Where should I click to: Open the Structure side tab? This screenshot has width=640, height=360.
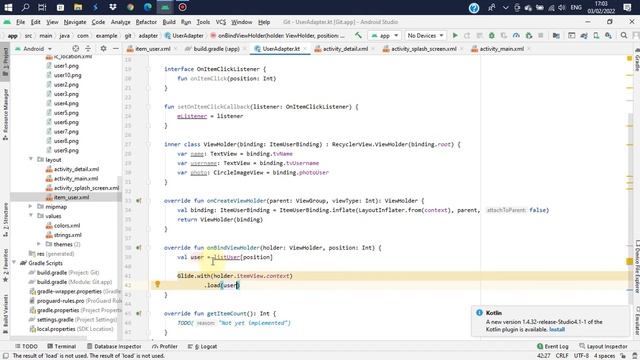[5, 220]
